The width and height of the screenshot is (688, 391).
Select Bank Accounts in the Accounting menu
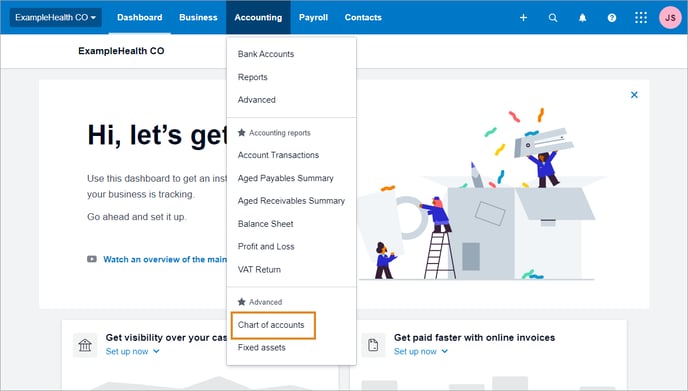point(266,54)
